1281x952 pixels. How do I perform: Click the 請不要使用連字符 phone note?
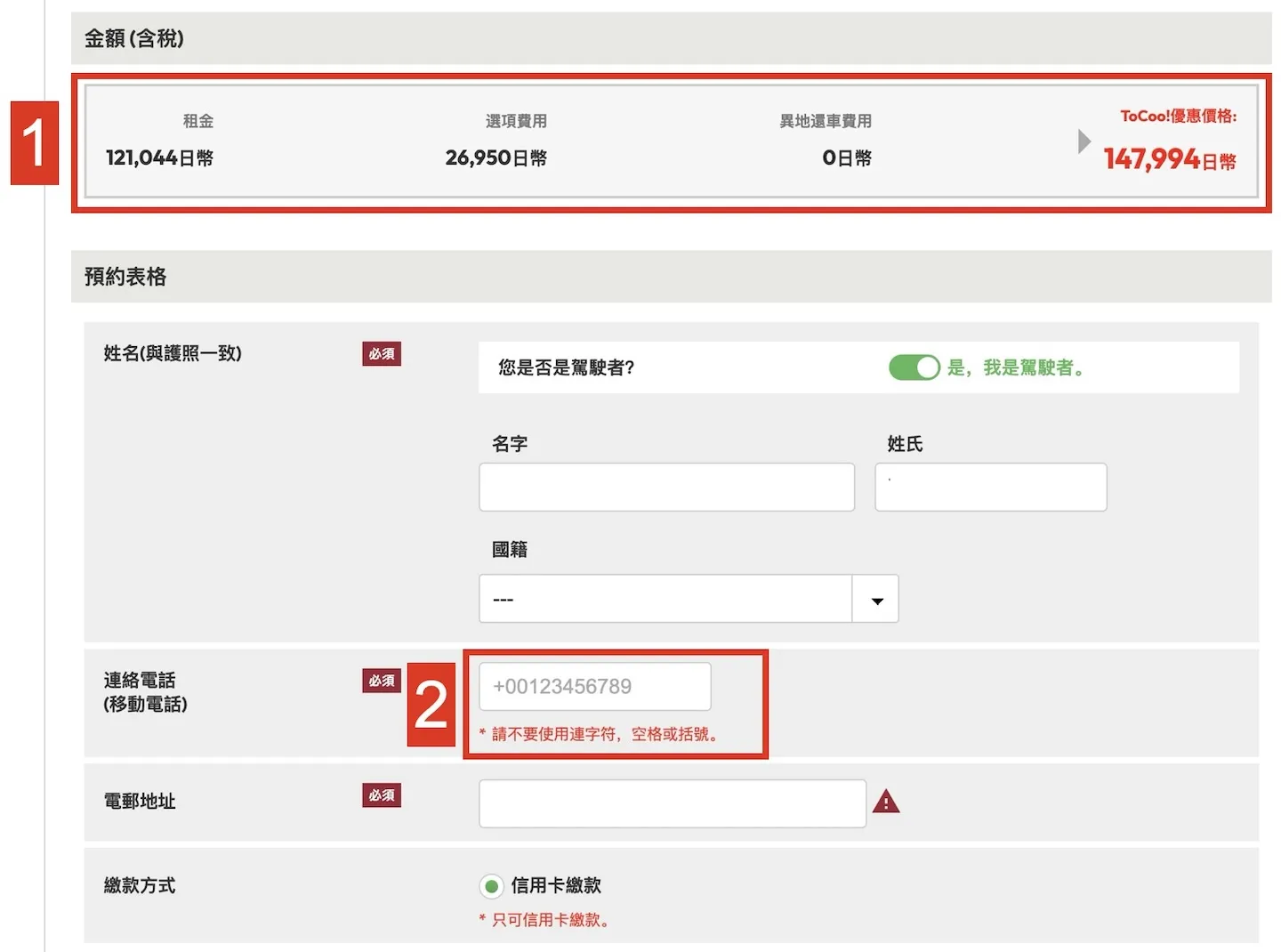tap(600, 734)
